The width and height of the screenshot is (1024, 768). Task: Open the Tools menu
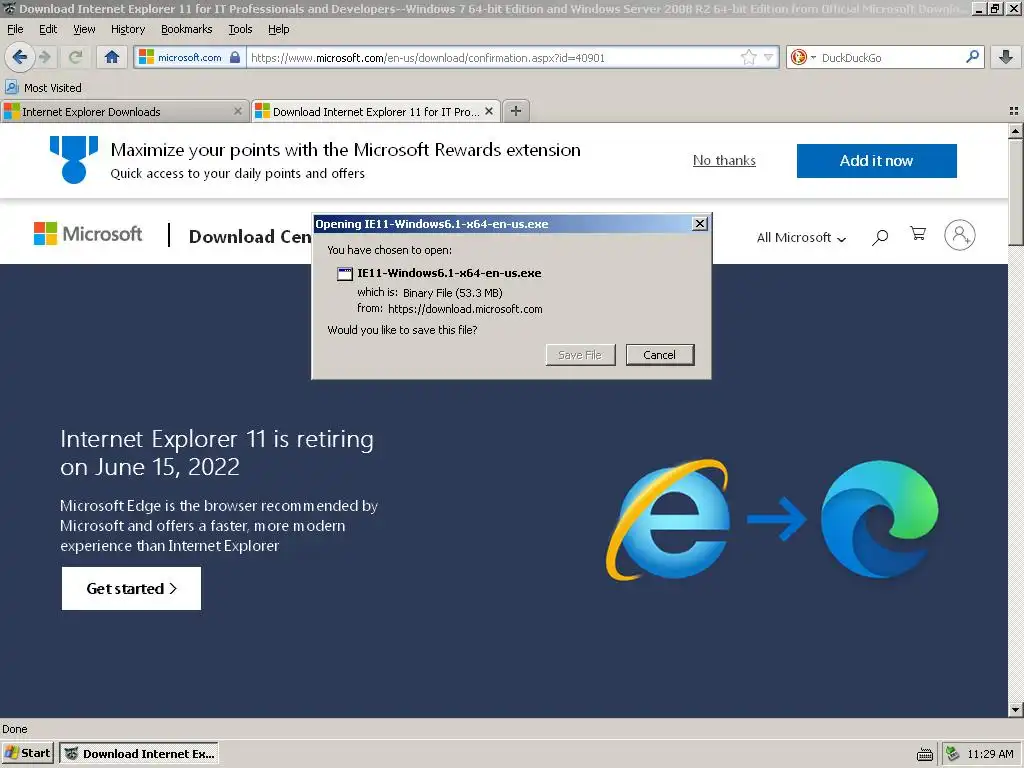click(240, 29)
